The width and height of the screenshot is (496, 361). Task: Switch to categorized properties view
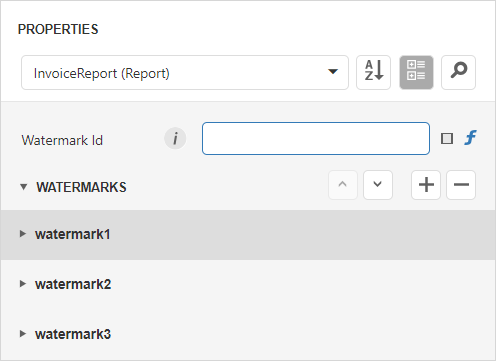416,72
